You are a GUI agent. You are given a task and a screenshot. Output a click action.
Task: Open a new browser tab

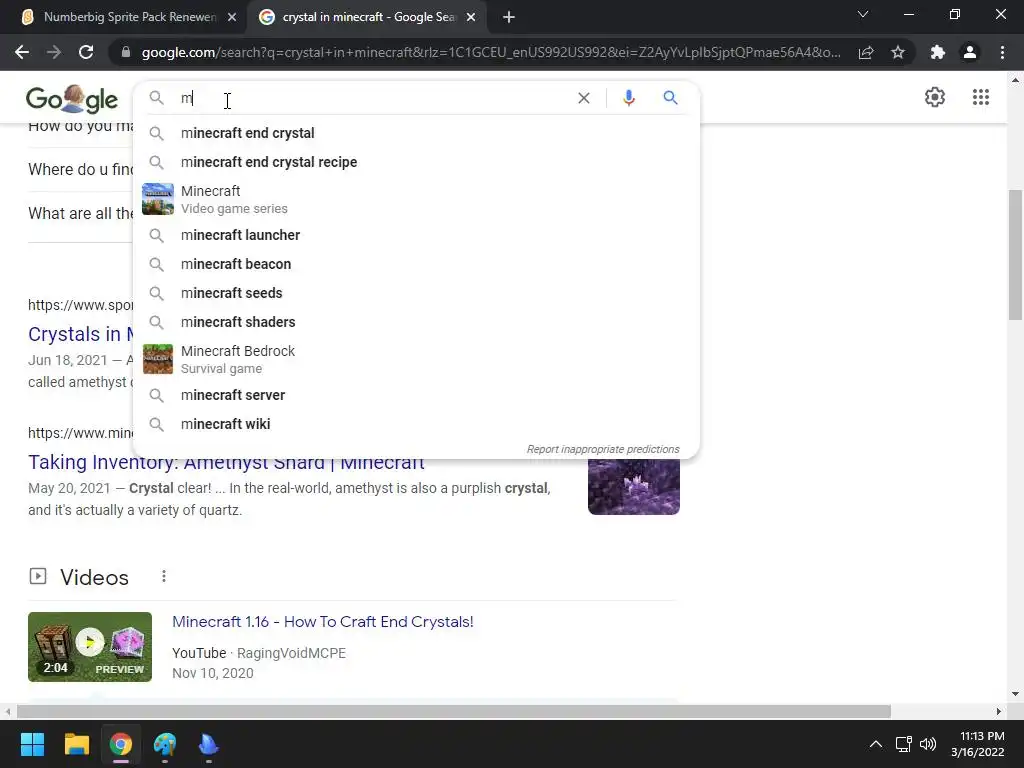(509, 17)
